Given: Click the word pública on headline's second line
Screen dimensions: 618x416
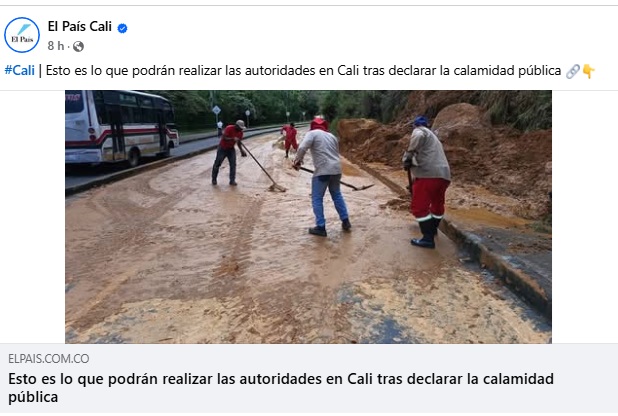Looking at the screenshot, I should 33,397.
